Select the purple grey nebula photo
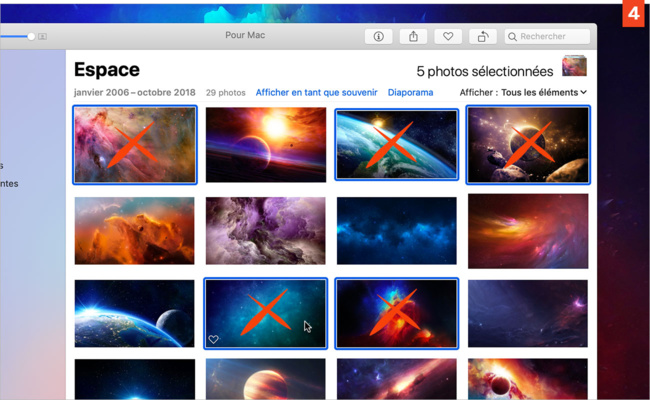The width and height of the screenshot is (650, 400). 265,230
